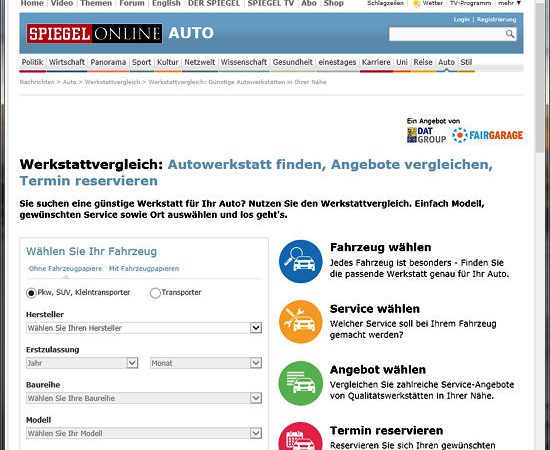This screenshot has height=450, width=550.
Task: Click the Service wählen heading
Action: [375, 309]
